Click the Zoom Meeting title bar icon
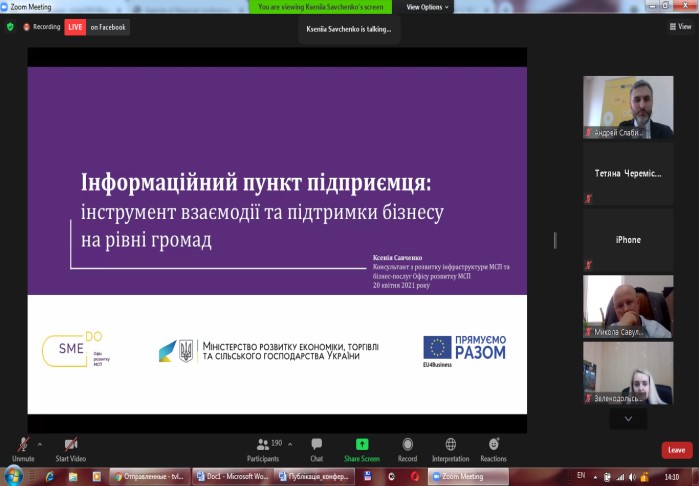The width and height of the screenshot is (699, 486). (4, 7)
